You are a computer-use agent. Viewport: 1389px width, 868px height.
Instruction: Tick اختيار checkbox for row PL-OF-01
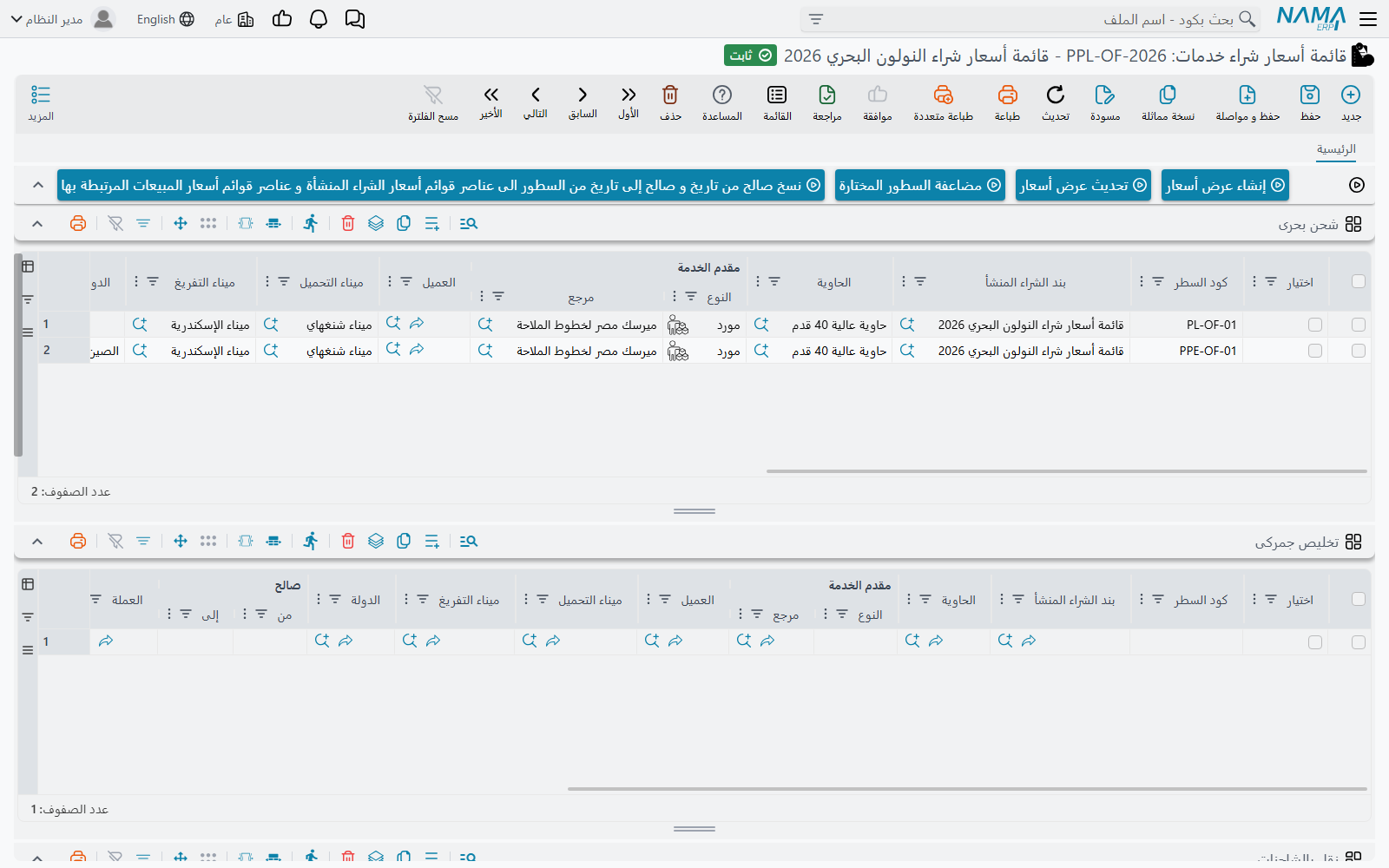click(x=1315, y=325)
